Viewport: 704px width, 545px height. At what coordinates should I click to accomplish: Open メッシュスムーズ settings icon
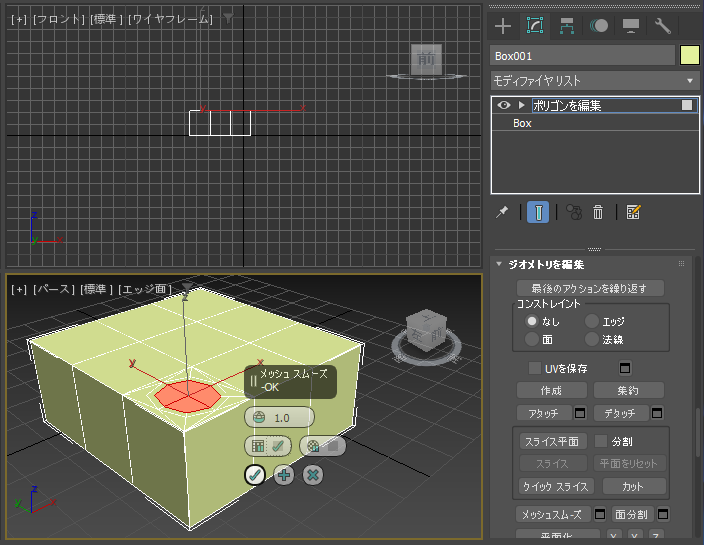[599, 514]
